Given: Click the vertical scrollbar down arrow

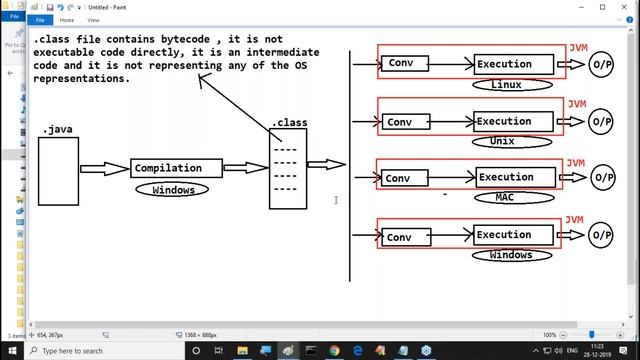Looking at the screenshot, I should 631,316.
